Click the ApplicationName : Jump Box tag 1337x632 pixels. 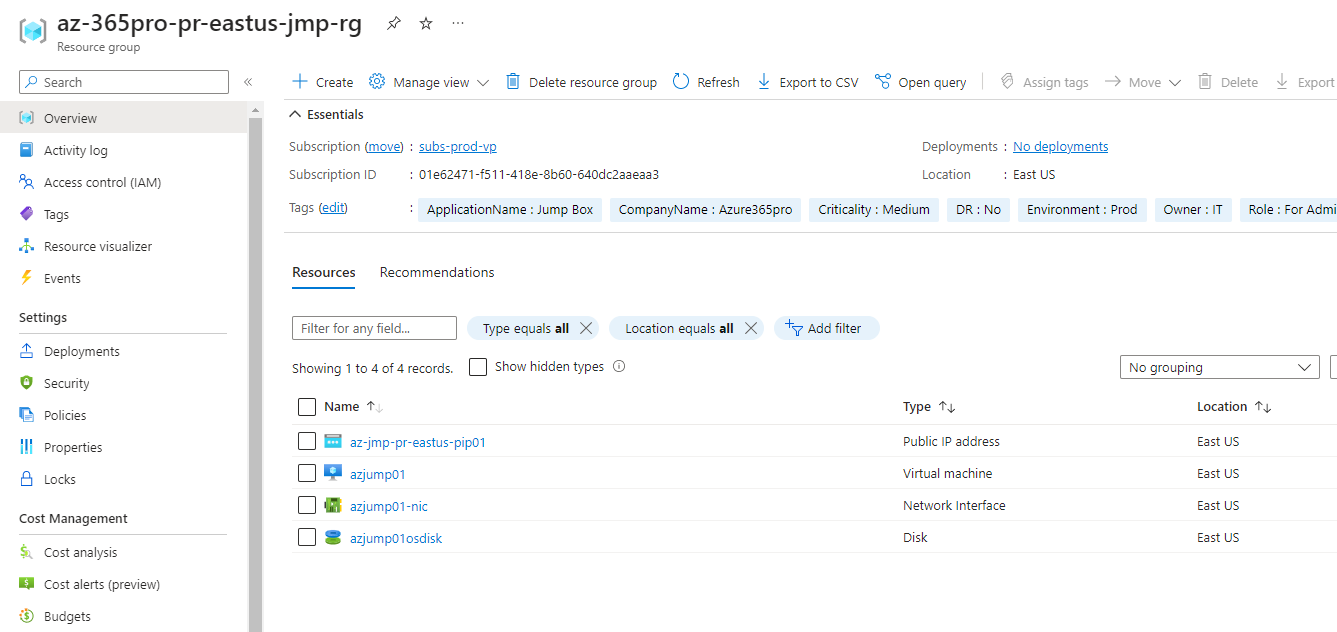pyautogui.click(x=510, y=210)
